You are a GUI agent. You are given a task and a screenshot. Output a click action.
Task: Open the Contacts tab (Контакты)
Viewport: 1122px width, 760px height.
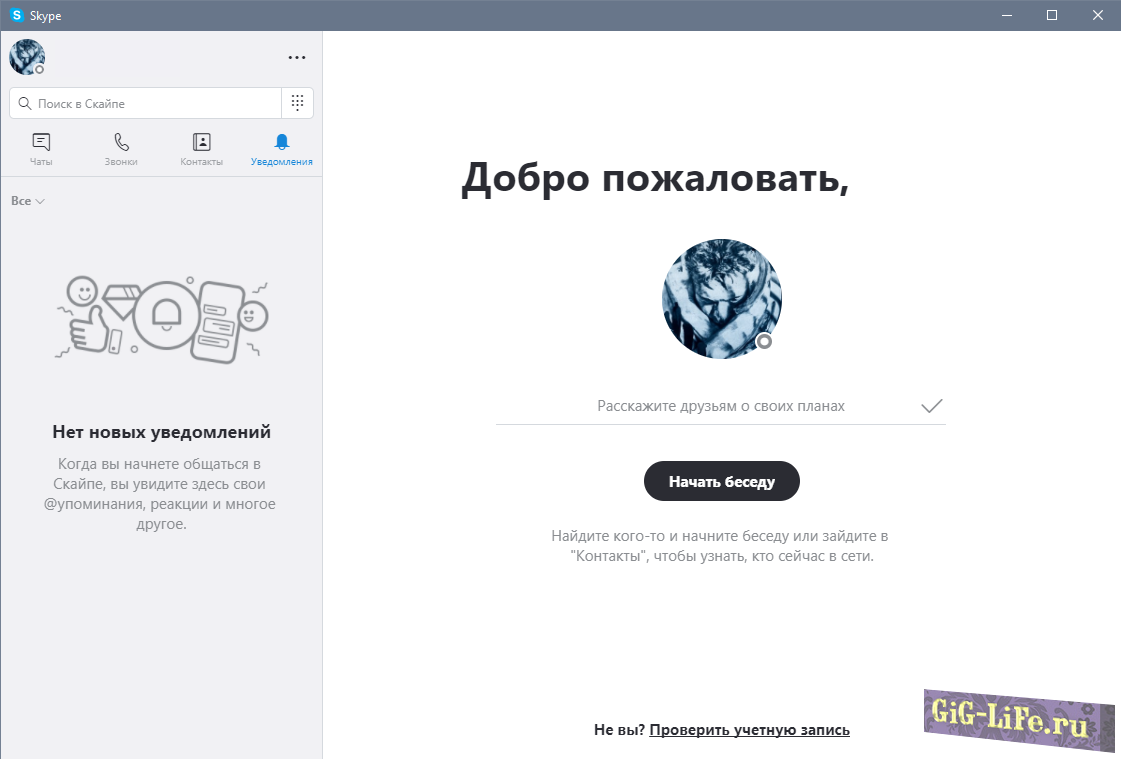pos(201,149)
